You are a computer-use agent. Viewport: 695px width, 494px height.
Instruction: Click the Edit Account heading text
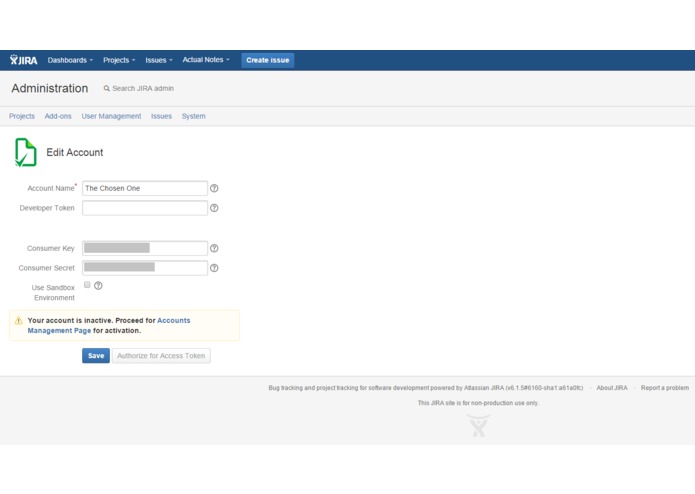click(x=74, y=152)
